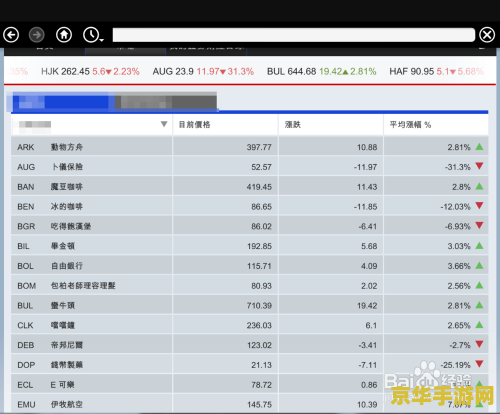This screenshot has height=414, width=500.
Task: Open the ARK 動物方舟 stock row
Action: coord(250,147)
